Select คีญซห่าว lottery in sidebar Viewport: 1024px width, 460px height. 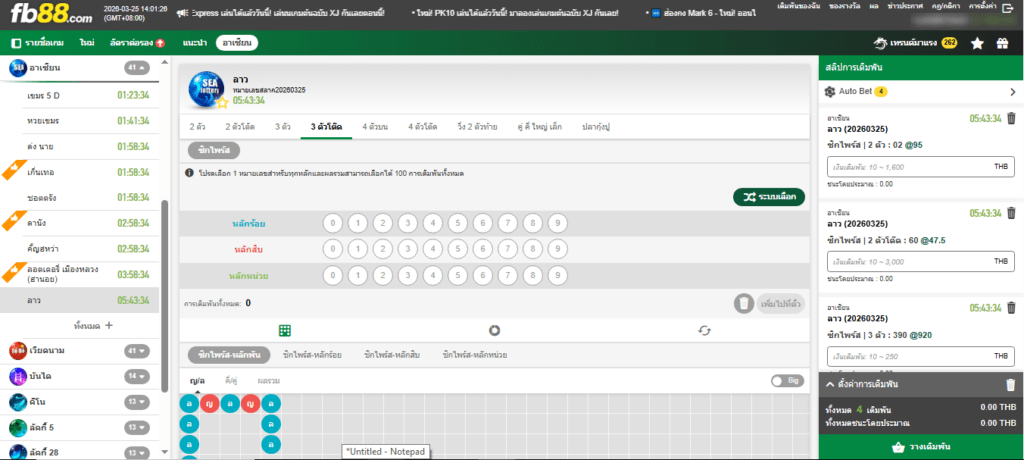tap(80, 249)
